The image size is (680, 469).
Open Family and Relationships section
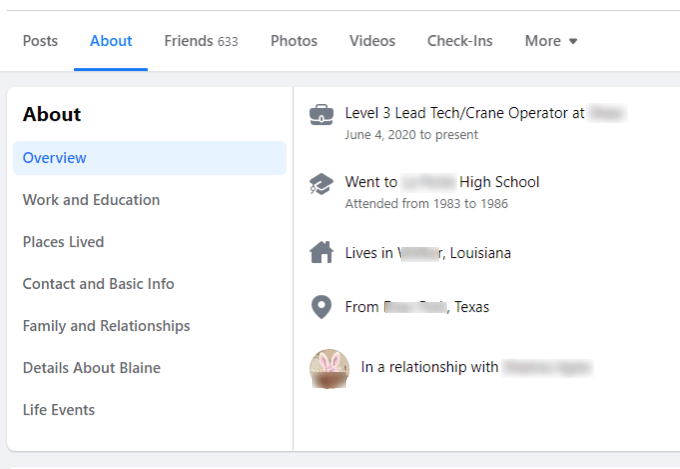[x=106, y=326]
